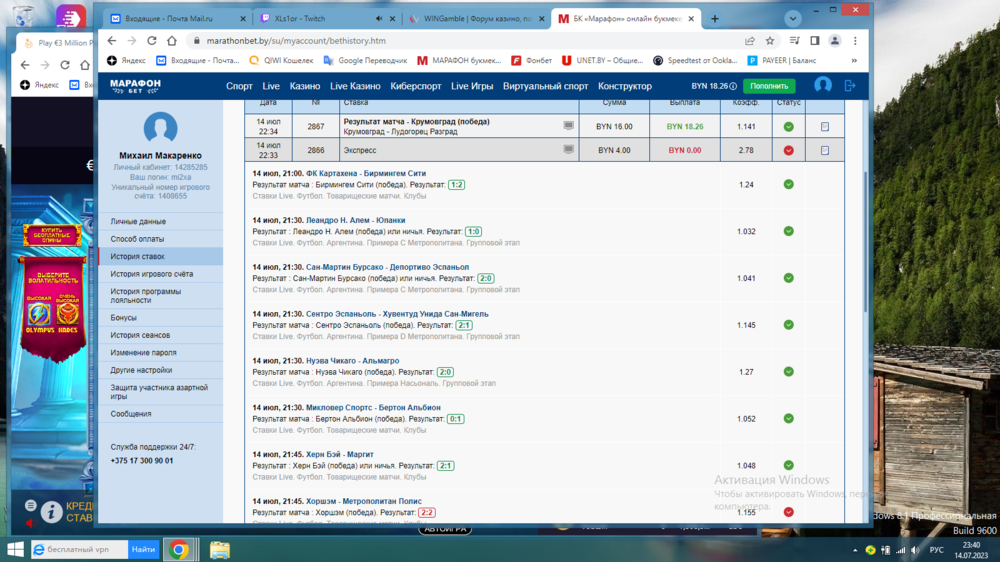The height and width of the screenshot is (562, 1000).
Task: Click the monitor icon in Экспресс row
Action: pyautogui.click(x=568, y=150)
